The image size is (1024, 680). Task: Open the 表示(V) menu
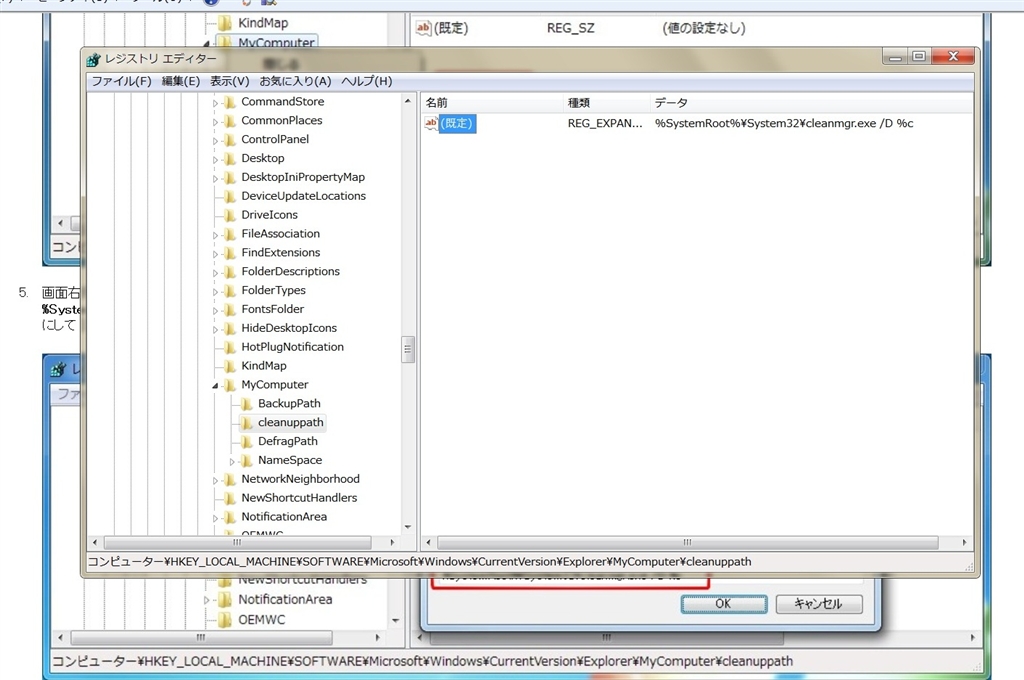point(229,81)
